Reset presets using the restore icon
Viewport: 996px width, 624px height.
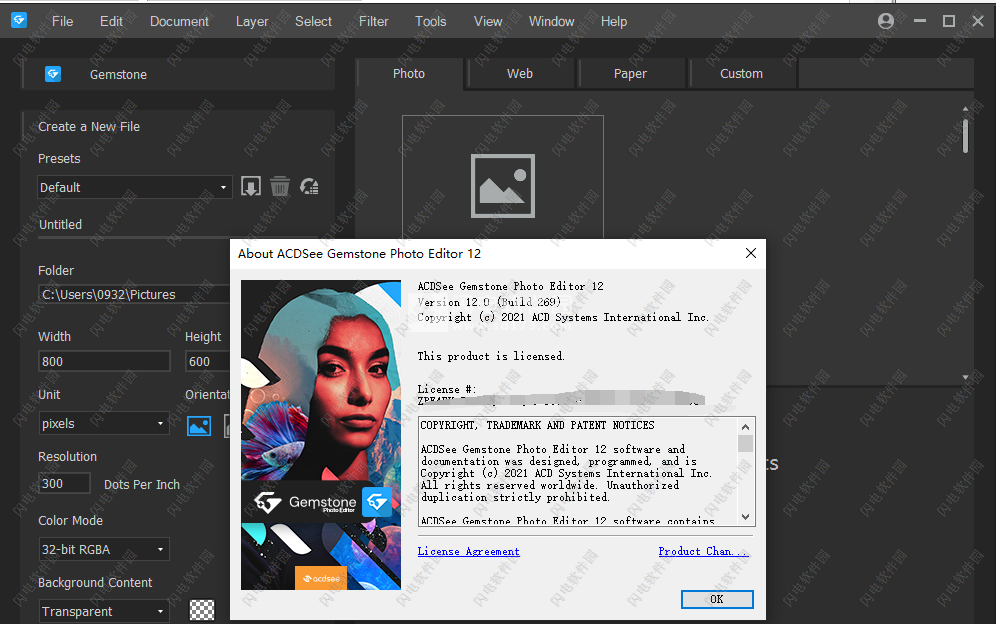[x=309, y=187]
